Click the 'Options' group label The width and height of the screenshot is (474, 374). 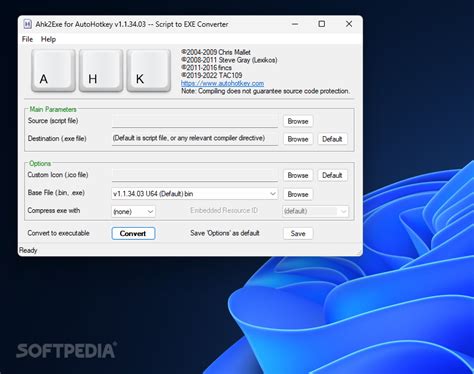(40, 164)
